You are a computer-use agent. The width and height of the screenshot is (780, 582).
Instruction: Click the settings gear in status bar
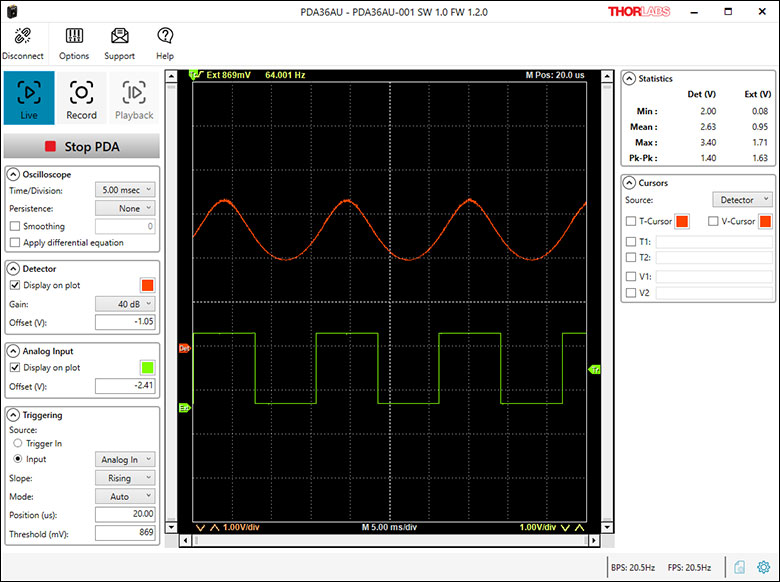(763, 567)
